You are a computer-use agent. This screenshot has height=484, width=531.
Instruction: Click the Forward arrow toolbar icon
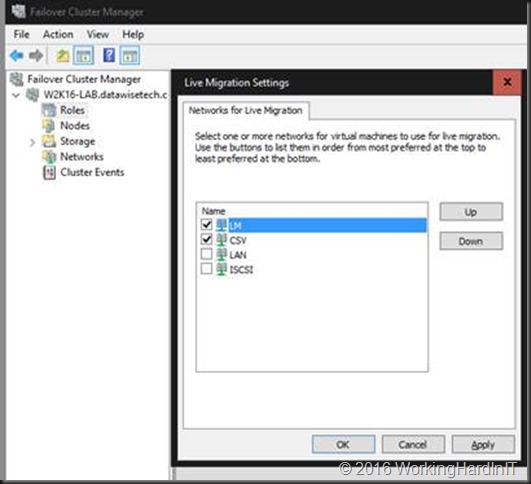pos(36,55)
